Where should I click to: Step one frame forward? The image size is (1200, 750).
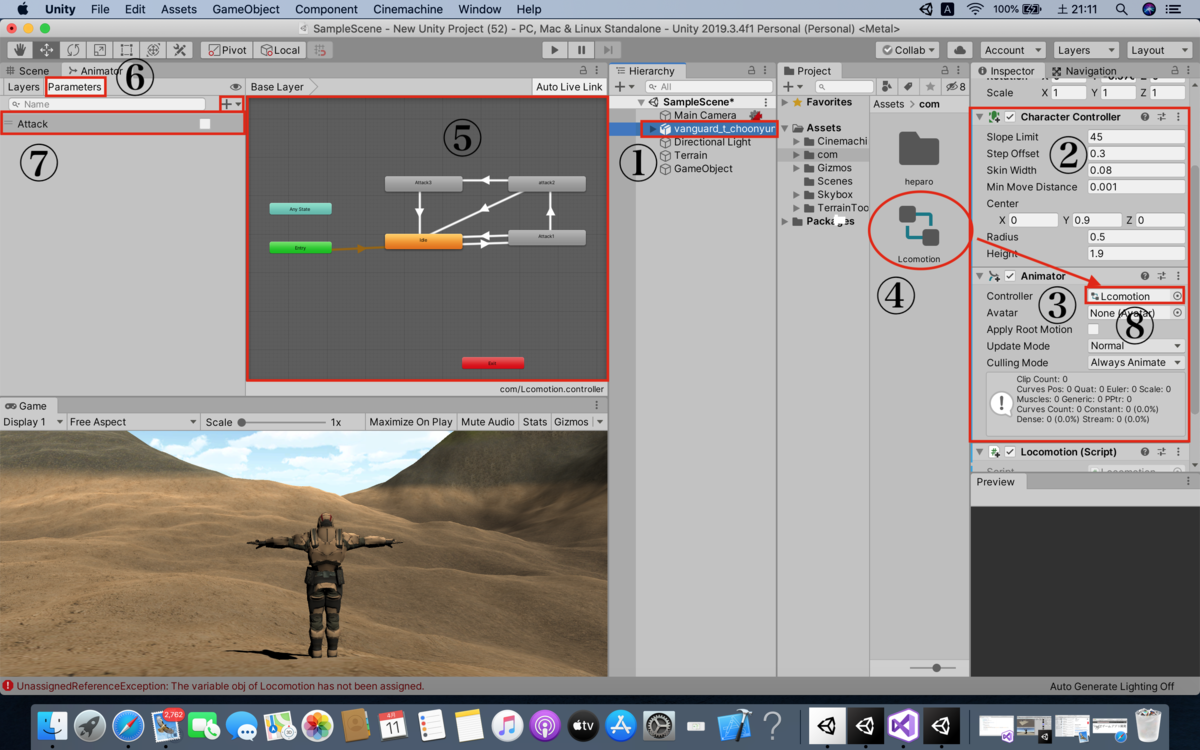coord(607,50)
